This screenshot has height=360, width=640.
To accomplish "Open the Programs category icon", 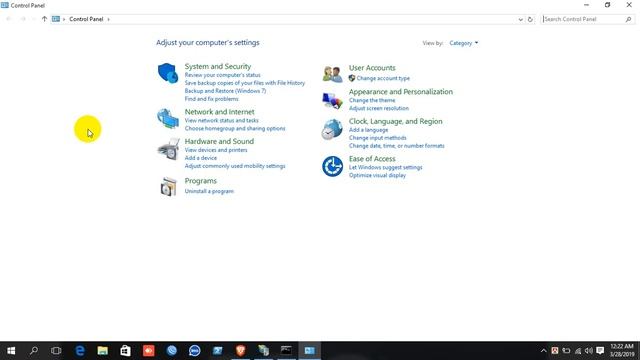I will pos(168,187).
